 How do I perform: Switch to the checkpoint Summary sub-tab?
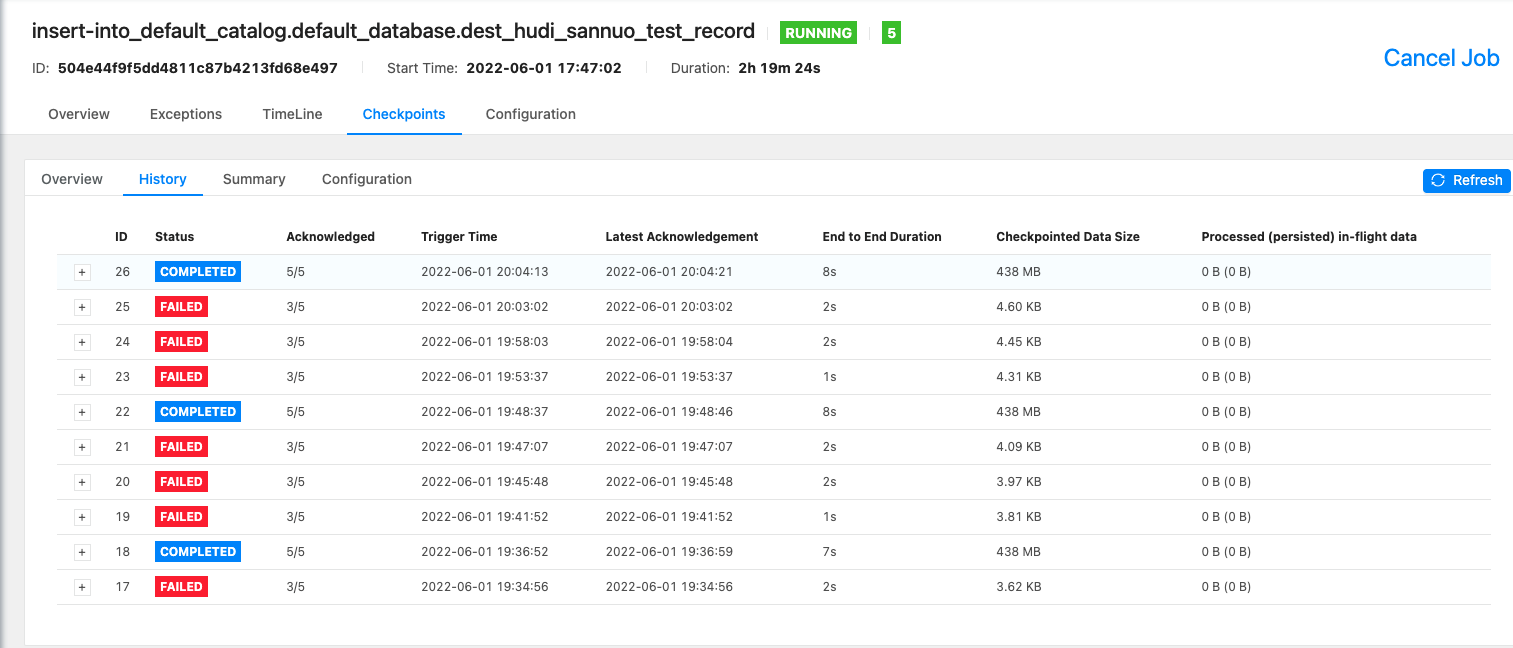(254, 179)
